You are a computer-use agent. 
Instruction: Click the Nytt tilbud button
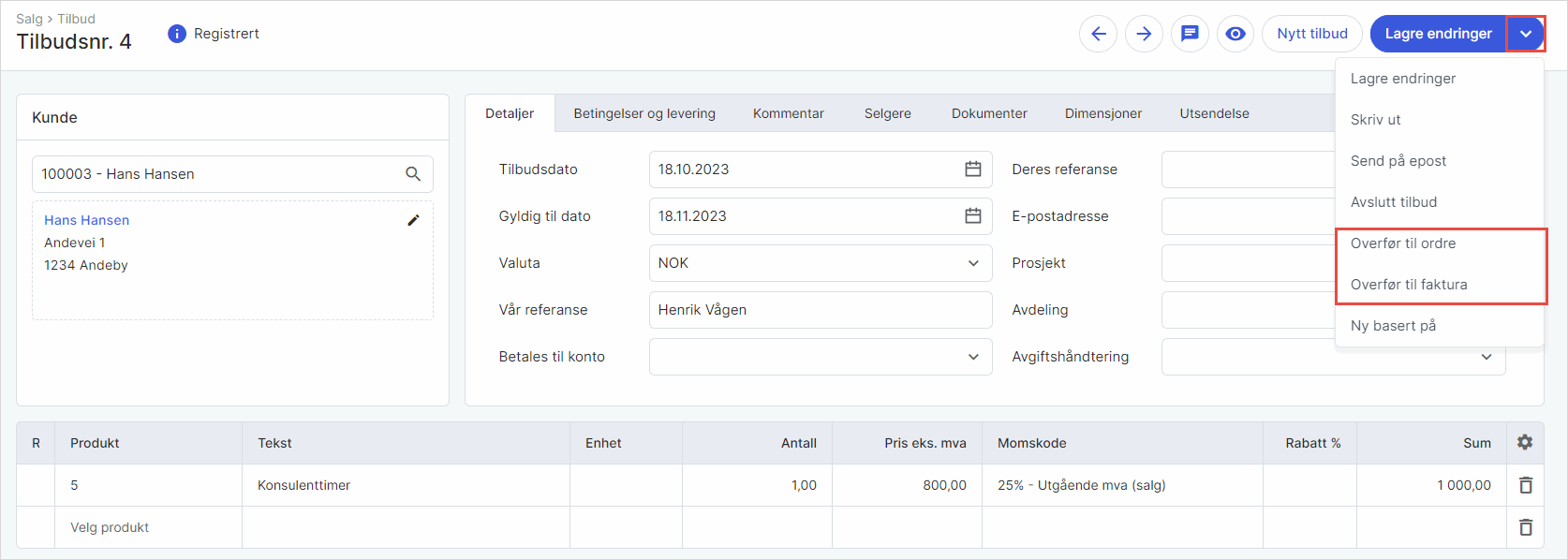point(1311,34)
